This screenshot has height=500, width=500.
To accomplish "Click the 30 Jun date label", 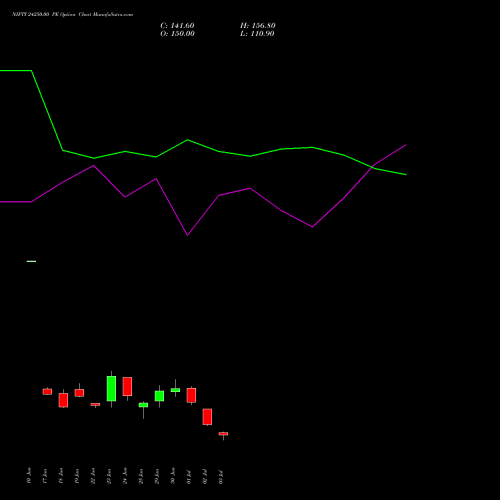I will (173, 476).
